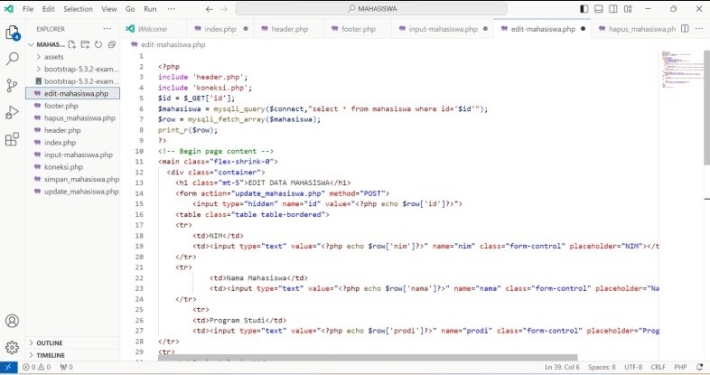Viewport: 710px width, 375px height.
Task: Show errors and warnings in status bar
Action: pyautogui.click(x=37, y=367)
